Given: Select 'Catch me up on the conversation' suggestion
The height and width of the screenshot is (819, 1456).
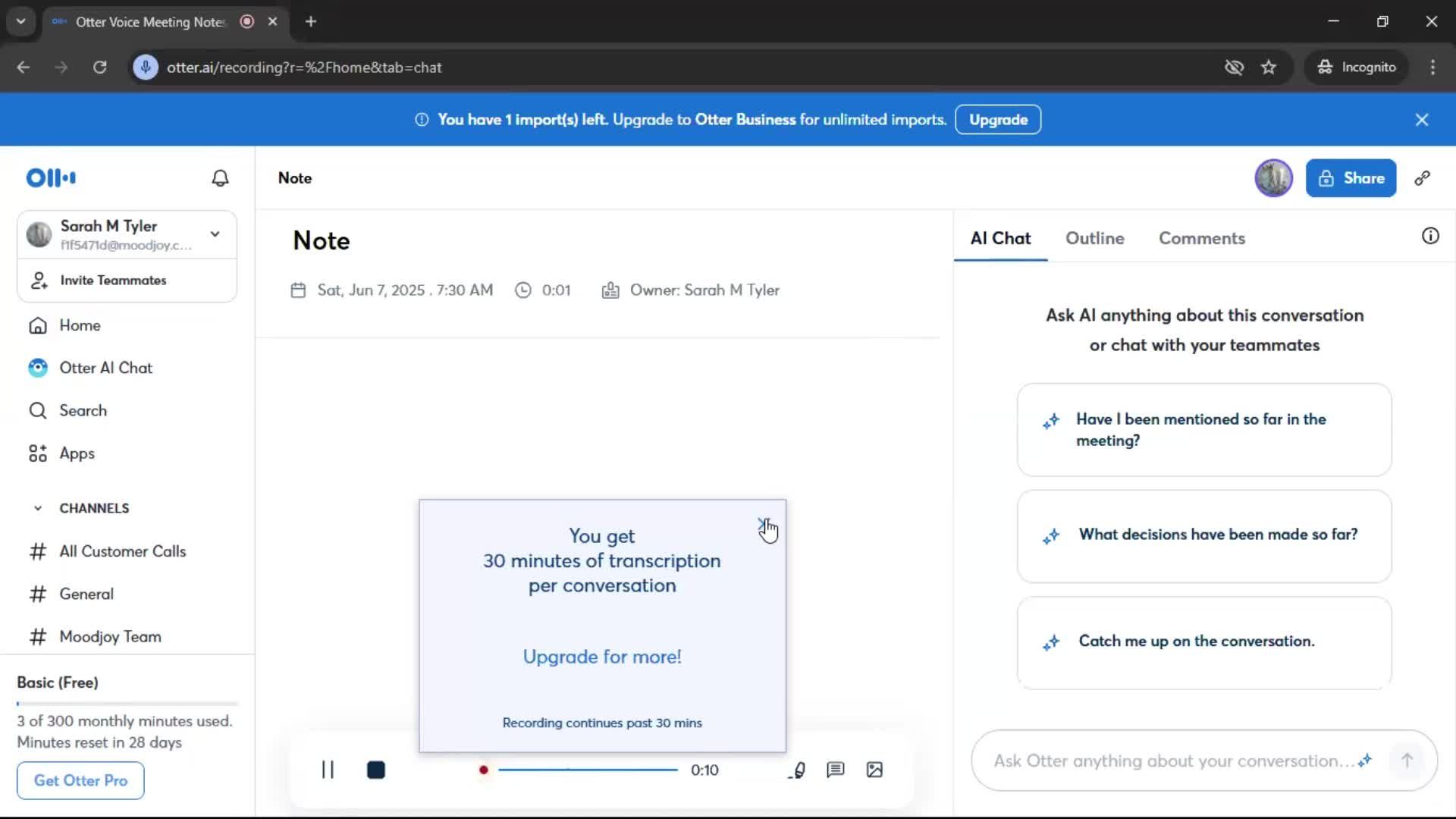Looking at the screenshot, I should [1204, 643].
